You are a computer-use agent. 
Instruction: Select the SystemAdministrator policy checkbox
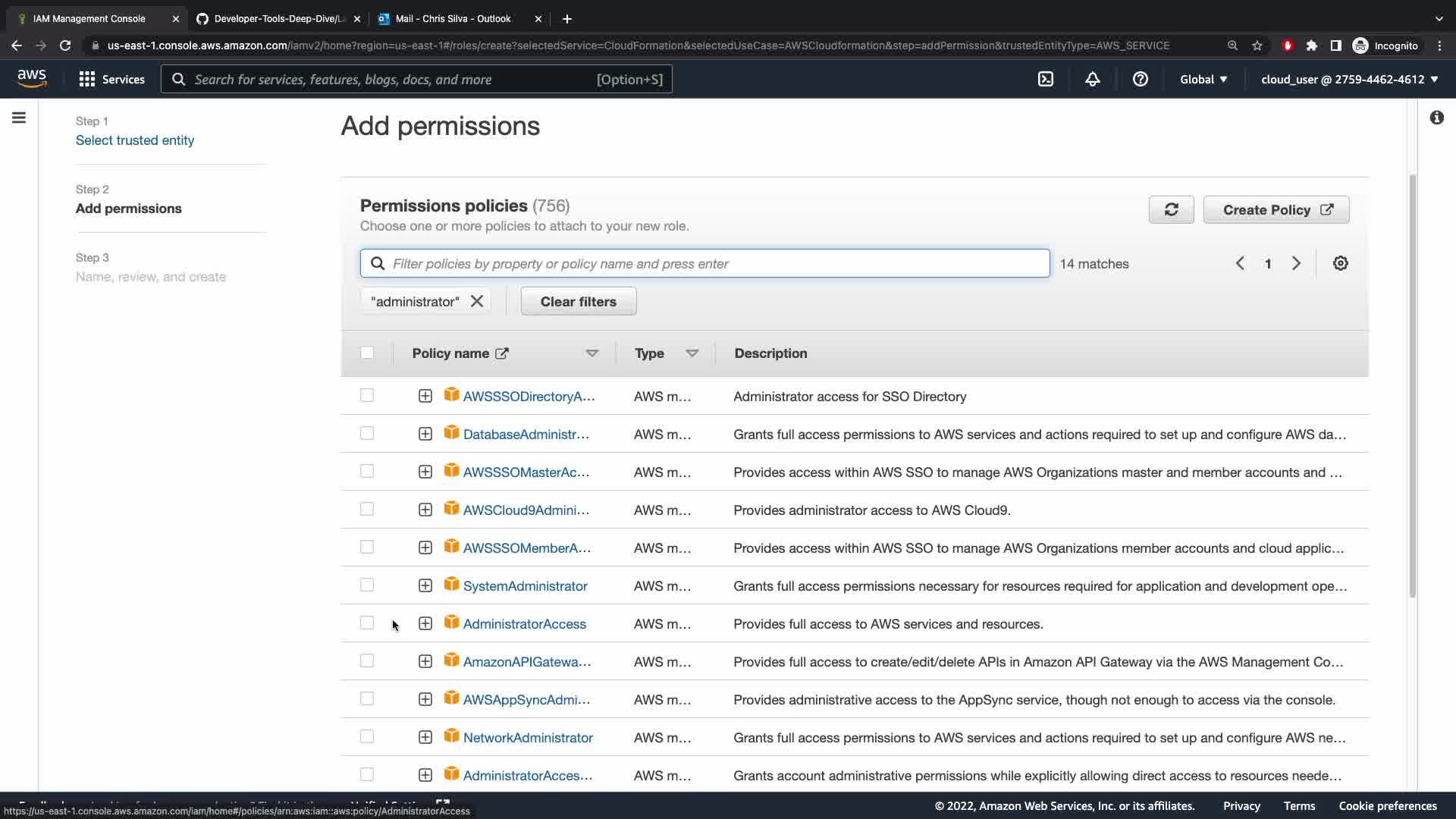tap(367, 585)
